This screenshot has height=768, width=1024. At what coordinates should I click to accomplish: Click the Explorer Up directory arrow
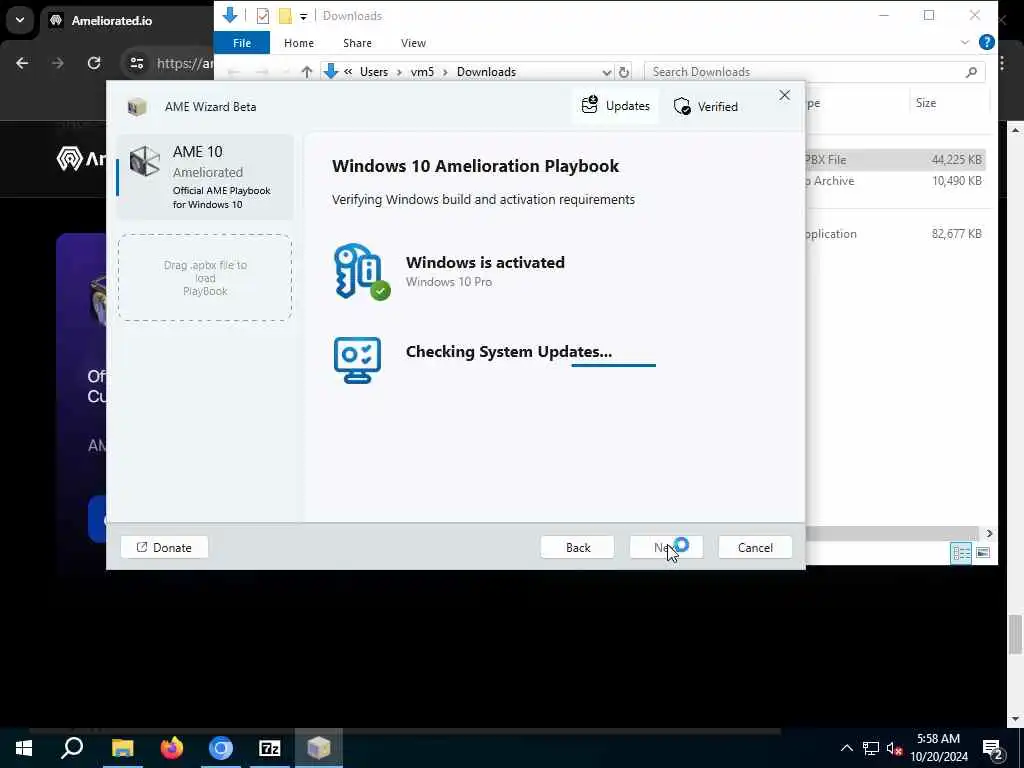coord(306,72)
